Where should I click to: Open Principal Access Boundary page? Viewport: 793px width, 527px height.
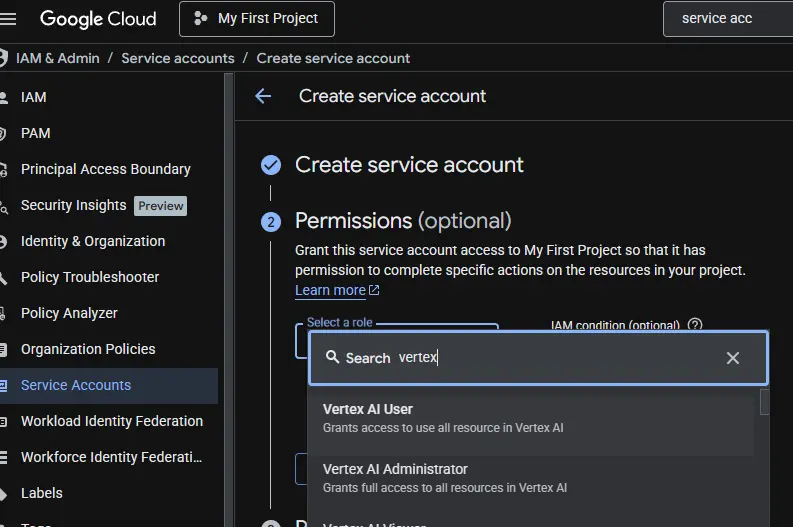tap(106, 169)
